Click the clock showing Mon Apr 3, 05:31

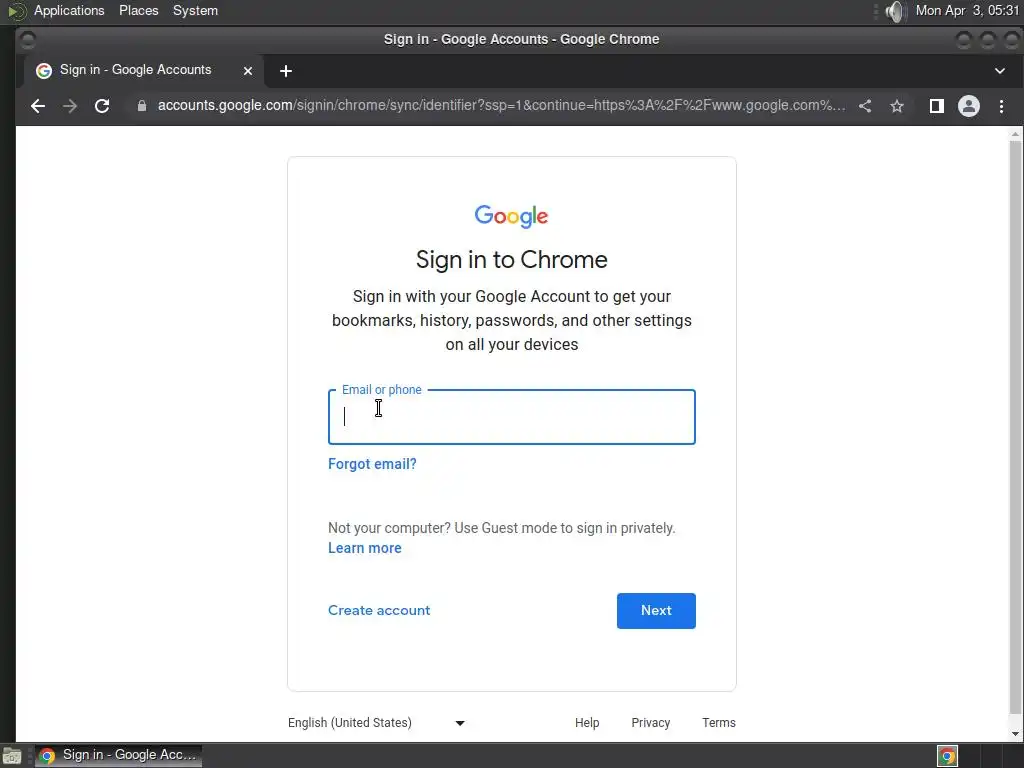point(967,10)
